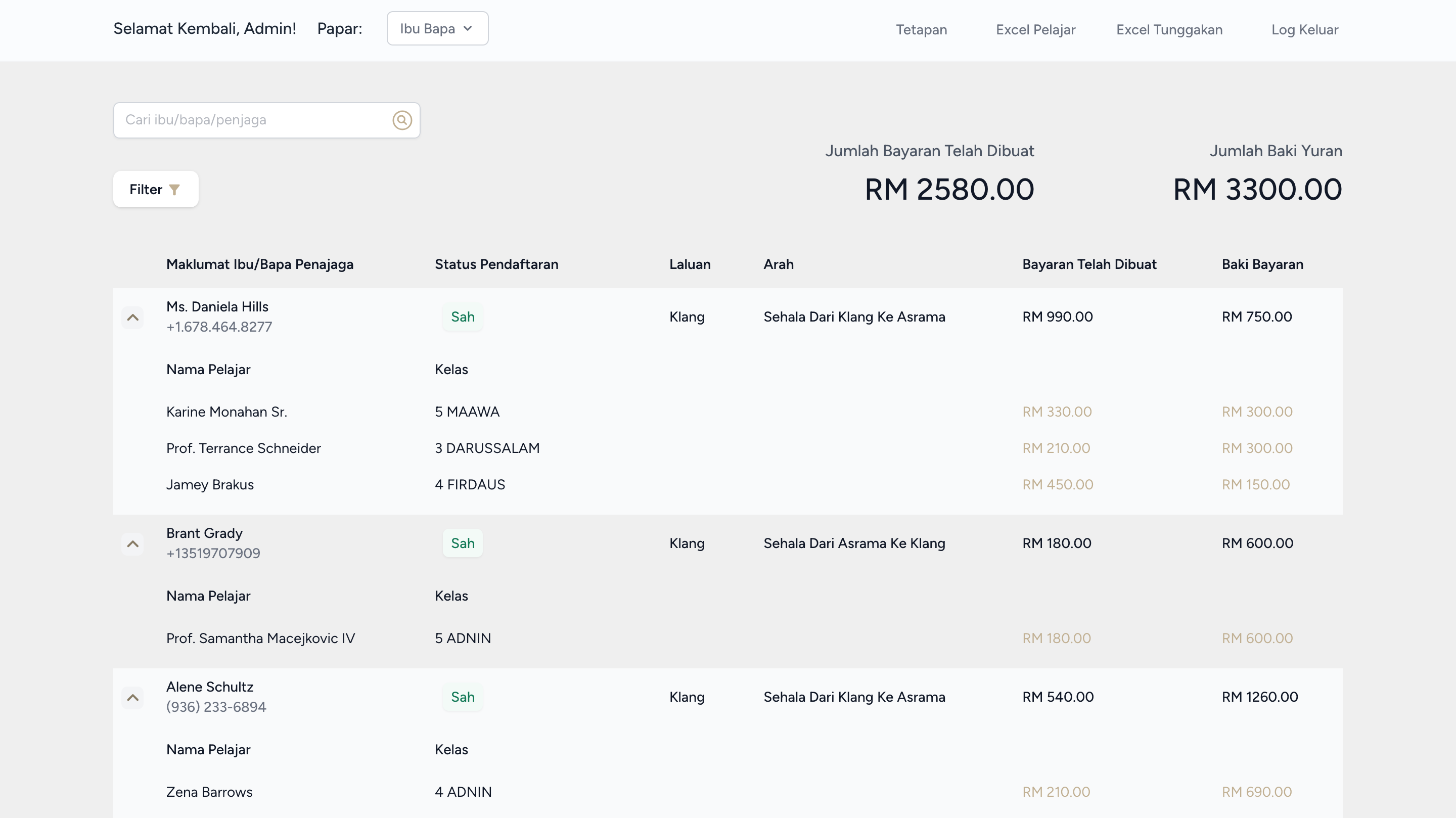Click the Filter button
1456x818 pixels.
coord(155,189)
